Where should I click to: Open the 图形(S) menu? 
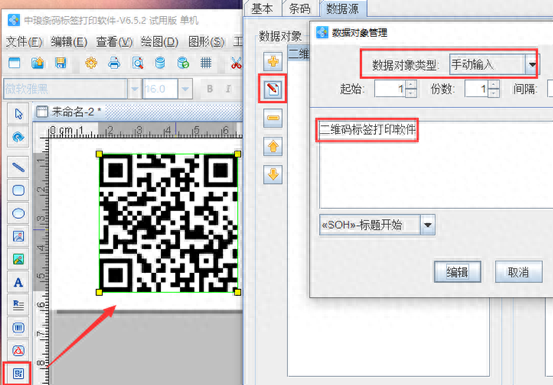point(206,42)
